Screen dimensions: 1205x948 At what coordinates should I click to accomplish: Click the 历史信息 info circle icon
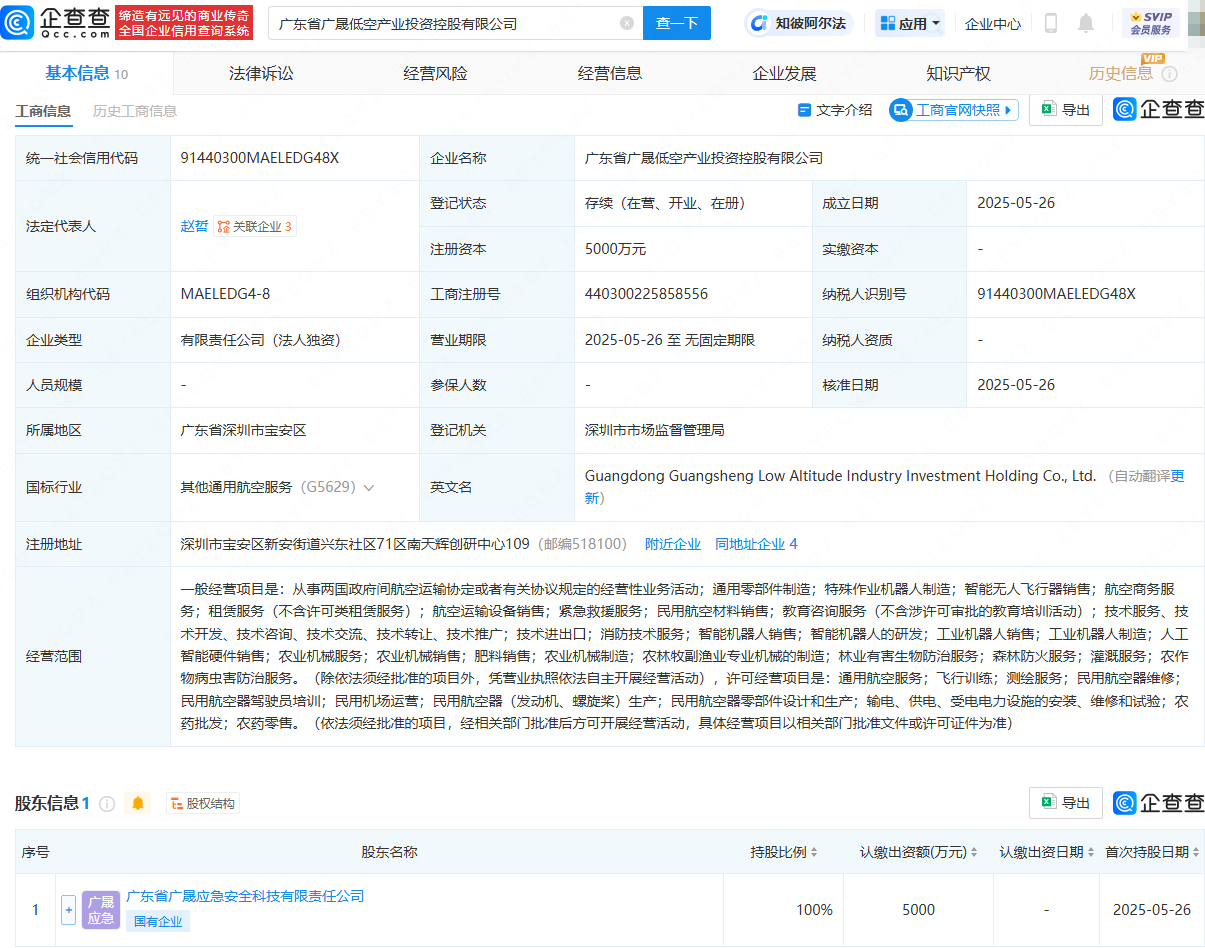[1169, 74]
